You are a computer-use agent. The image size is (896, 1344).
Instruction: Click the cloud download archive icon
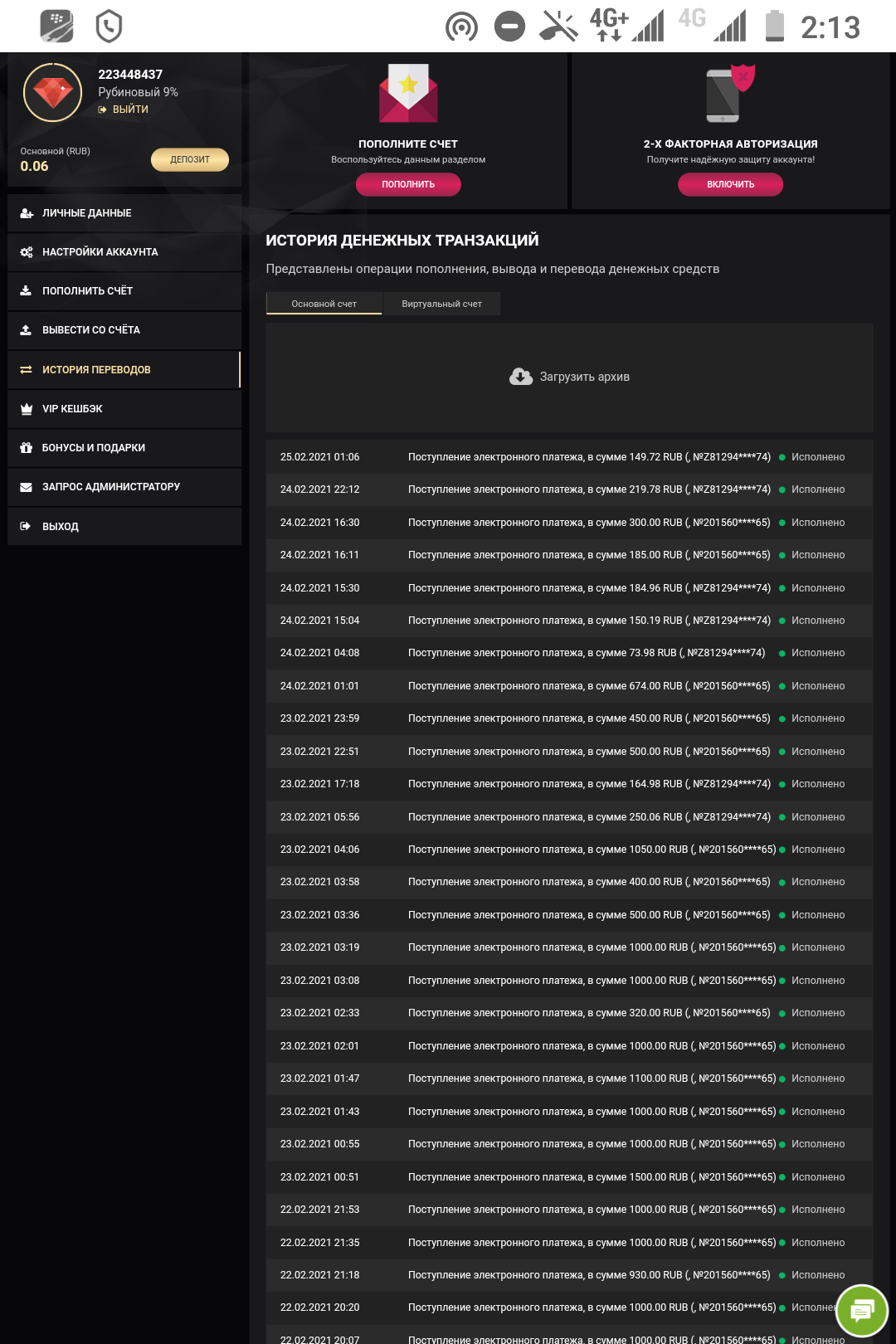pyautogui.click(x=521, y=377)
